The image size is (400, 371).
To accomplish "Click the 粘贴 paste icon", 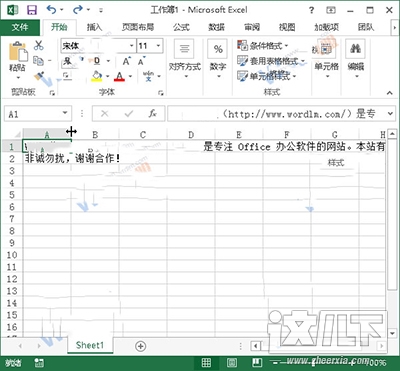I will pos(18,51).
